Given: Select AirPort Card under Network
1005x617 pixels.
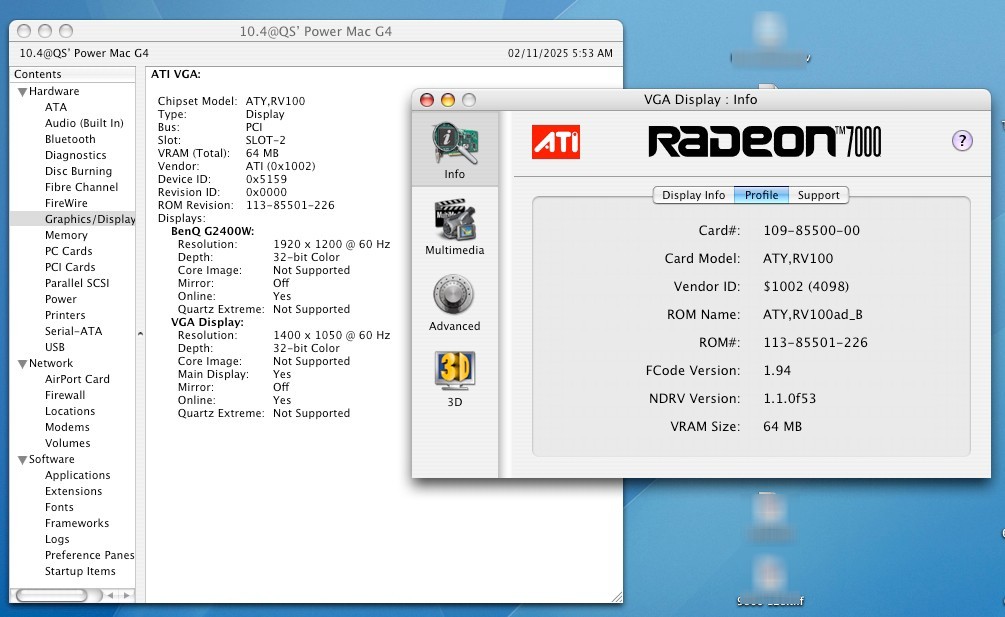Looking at the screenshot, I should coord(77,379).
